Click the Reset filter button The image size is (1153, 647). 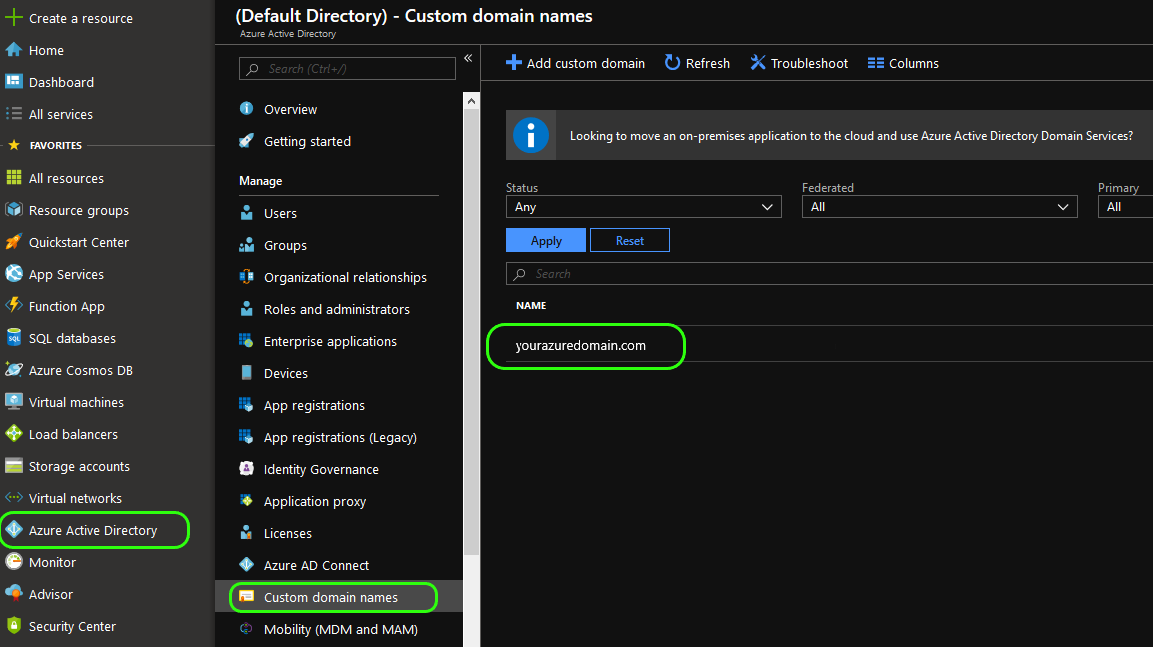point(629,240)
